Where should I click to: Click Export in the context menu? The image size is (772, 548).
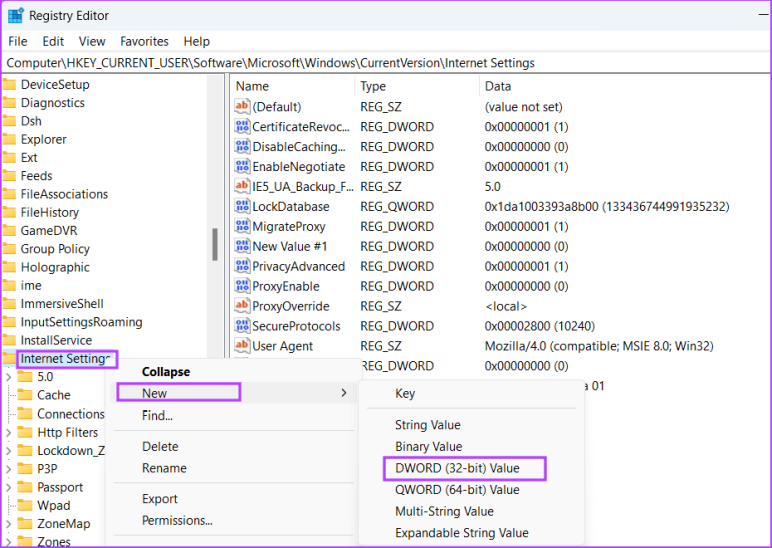160,498
